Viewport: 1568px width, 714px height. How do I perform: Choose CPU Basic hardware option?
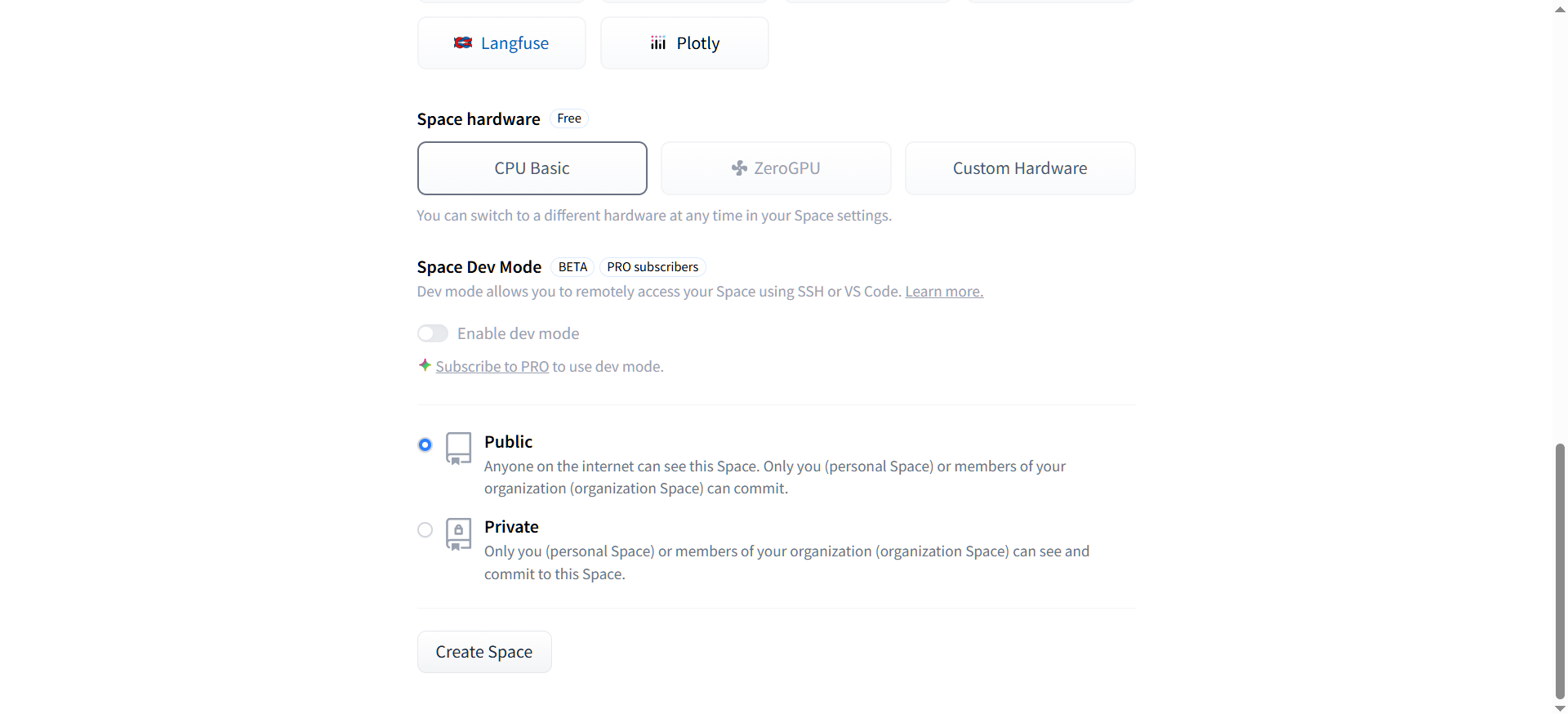click(532, 168)
